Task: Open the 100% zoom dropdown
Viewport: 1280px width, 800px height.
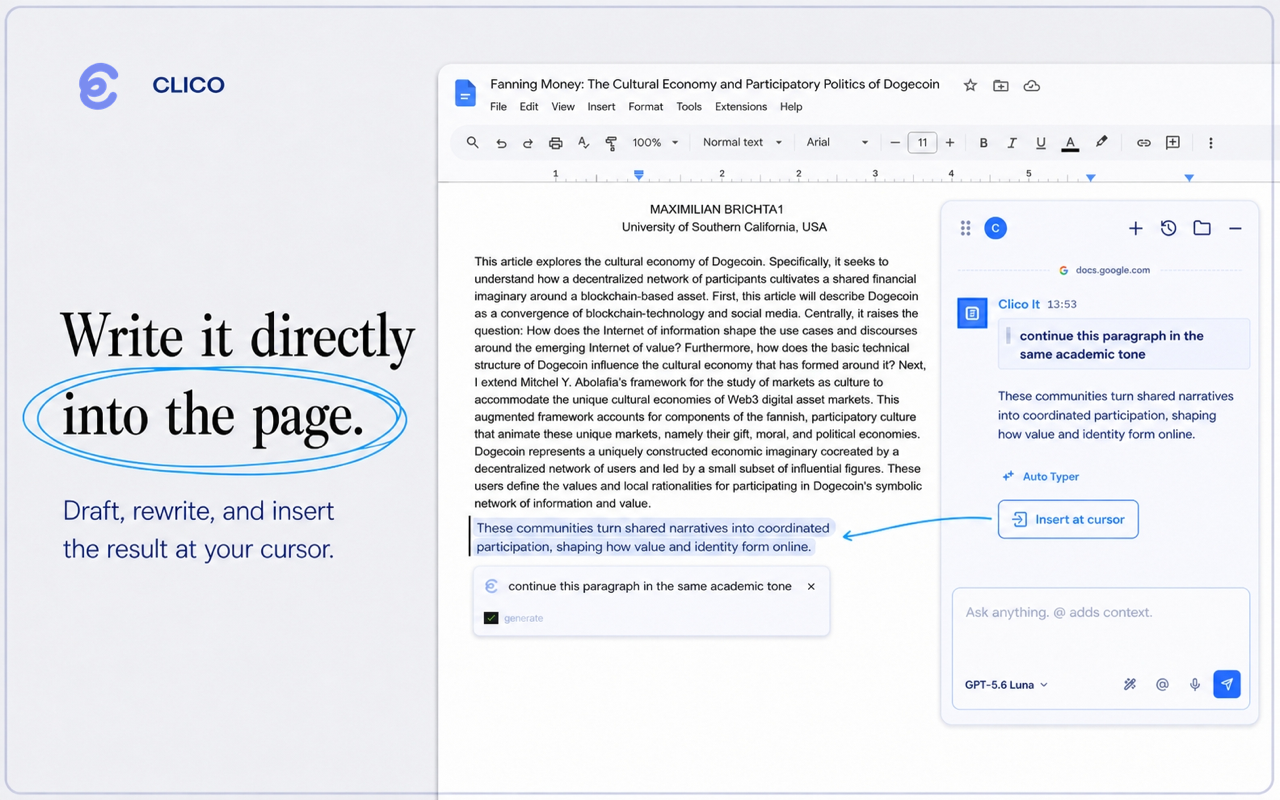Action: coord(655,143)
